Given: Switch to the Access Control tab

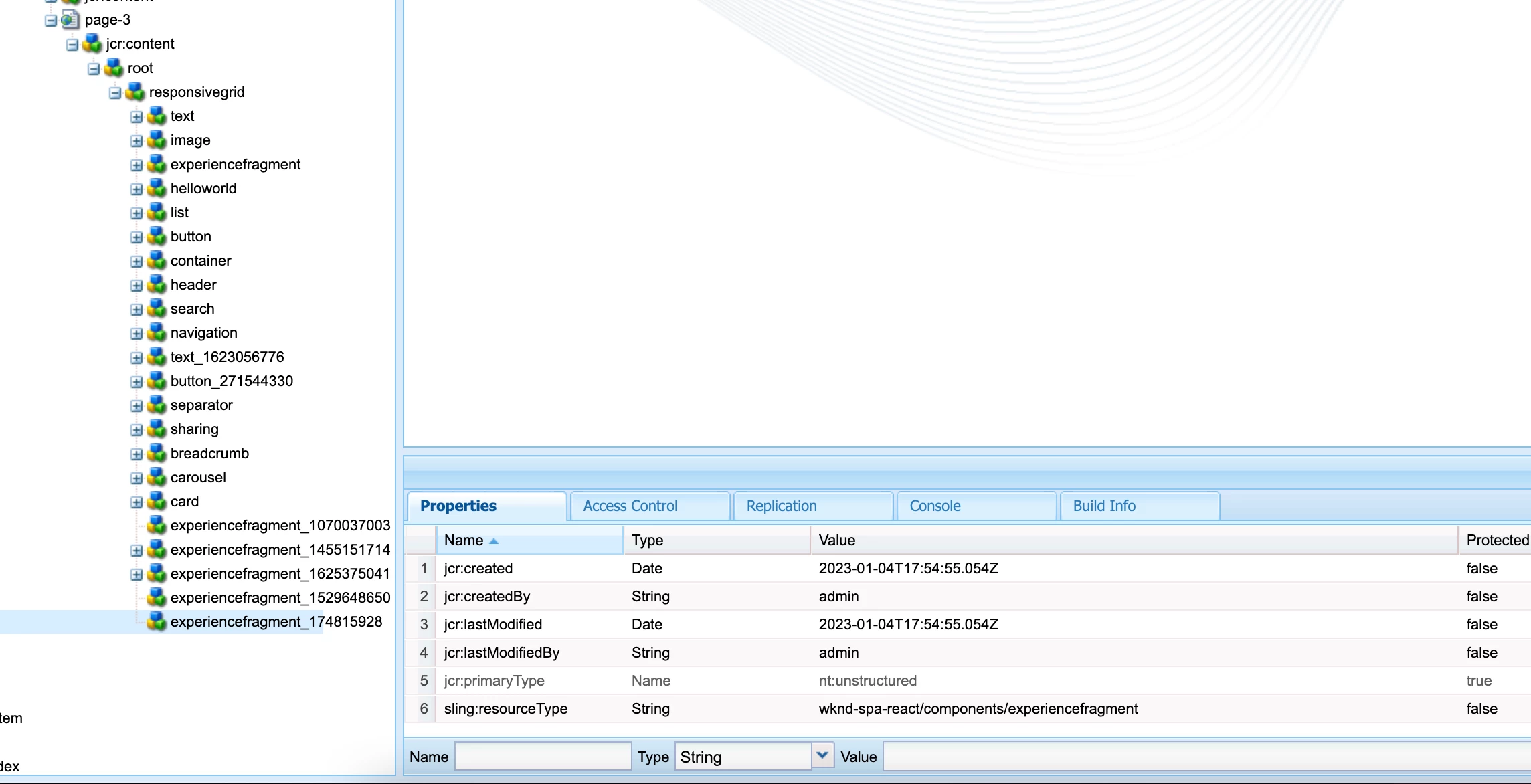Looking at the screenshot, I should pos(630,506).
